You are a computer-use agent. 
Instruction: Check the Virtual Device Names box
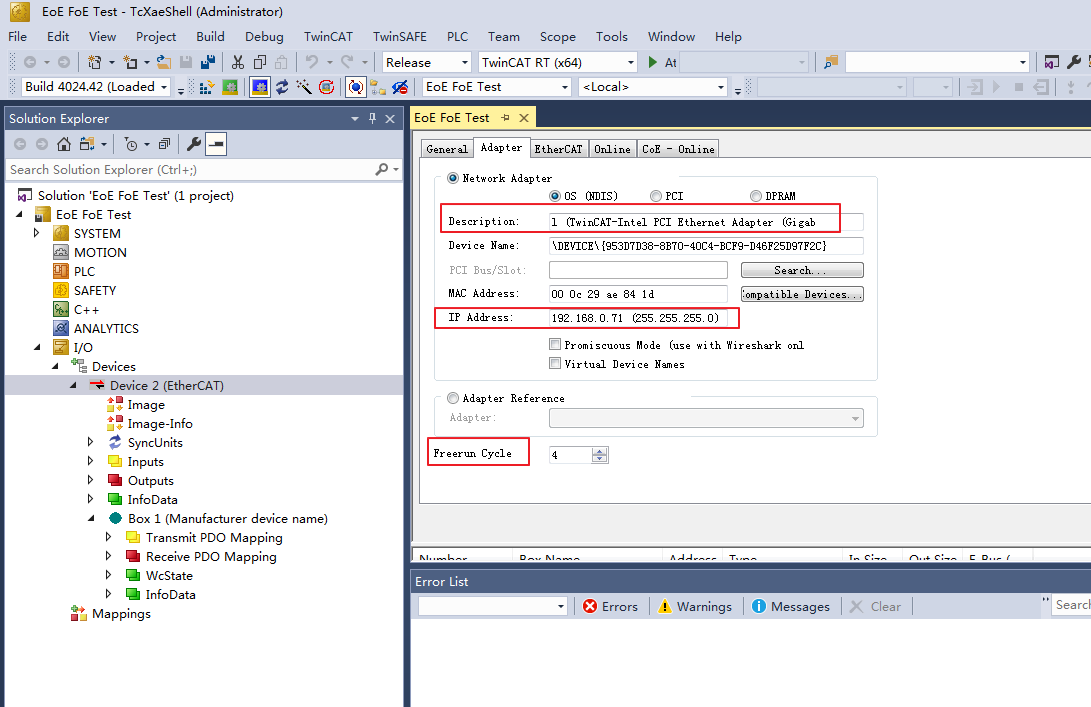coord(555,363)
